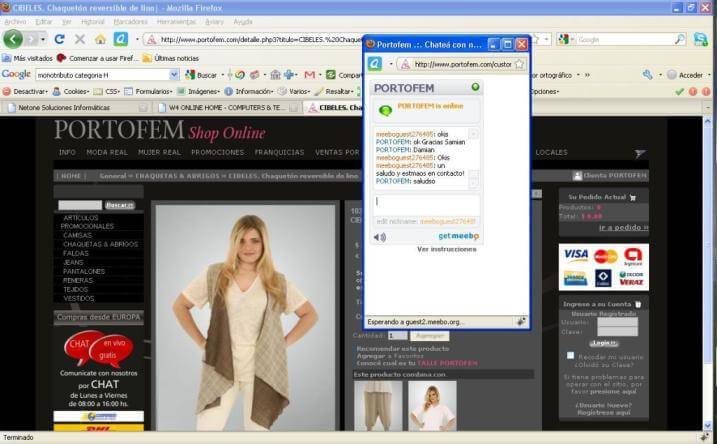Open the 'Ir a pedido' link

624,227
